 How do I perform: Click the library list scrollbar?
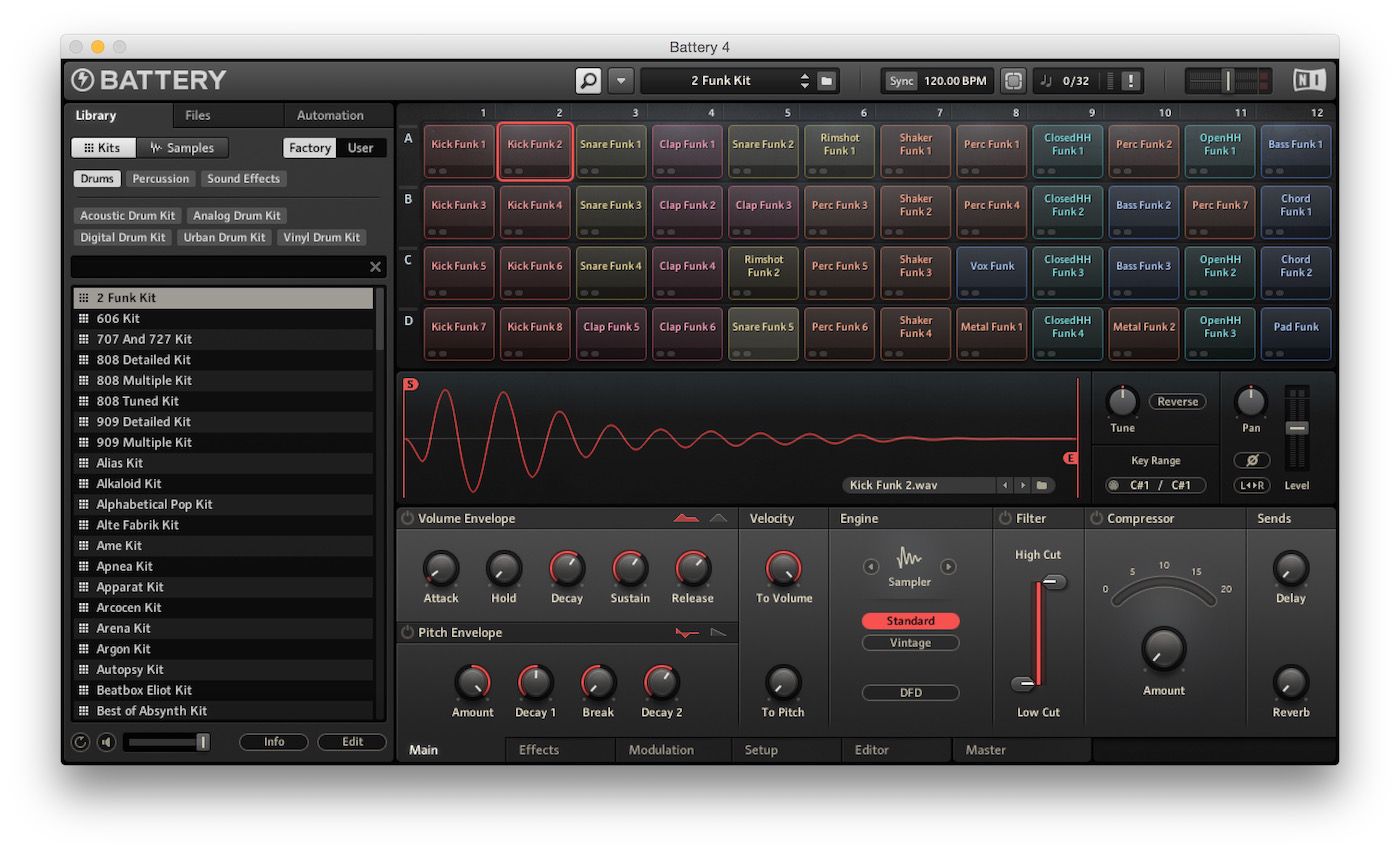pos(380,320)
